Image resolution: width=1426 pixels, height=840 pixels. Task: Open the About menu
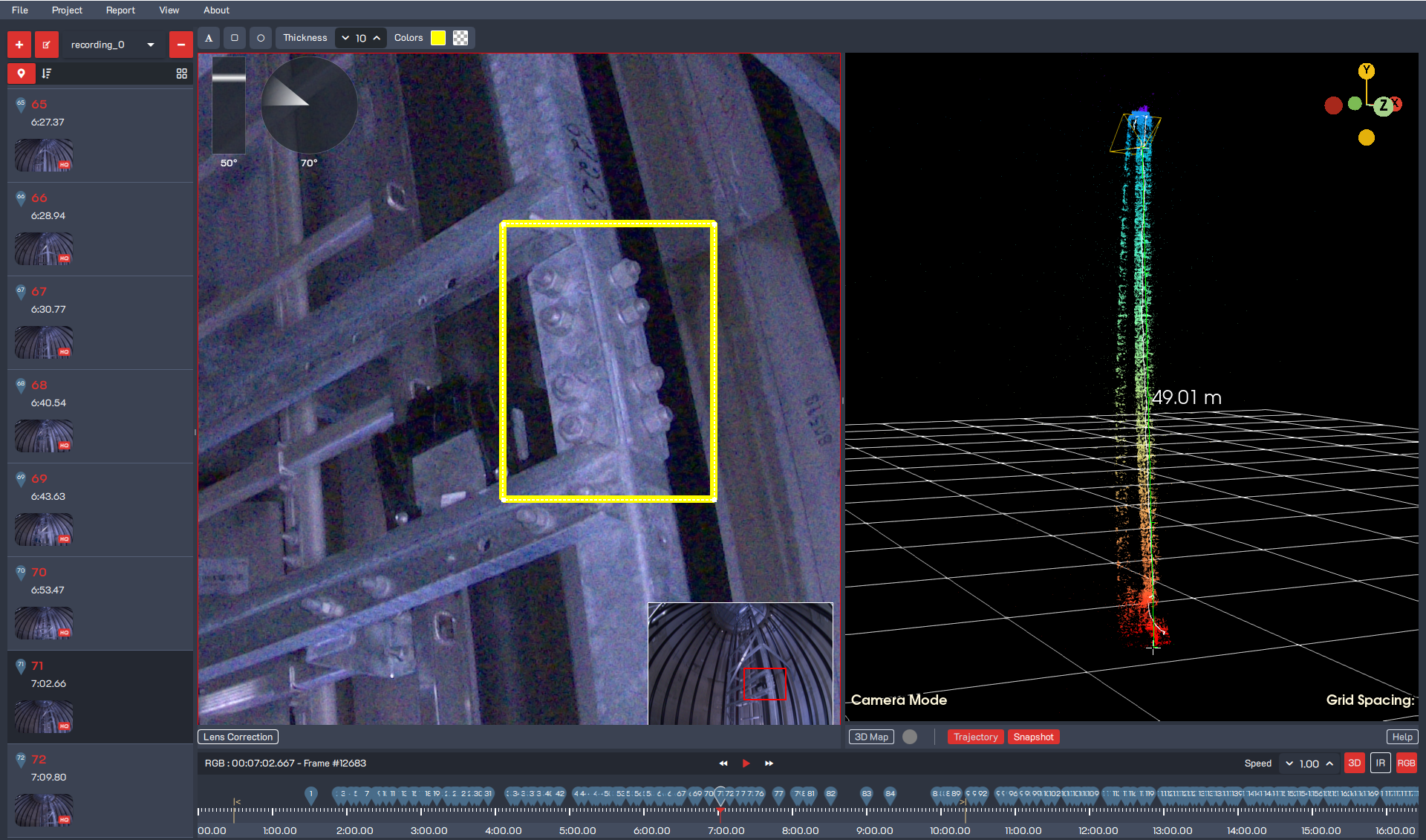[216, 10]
